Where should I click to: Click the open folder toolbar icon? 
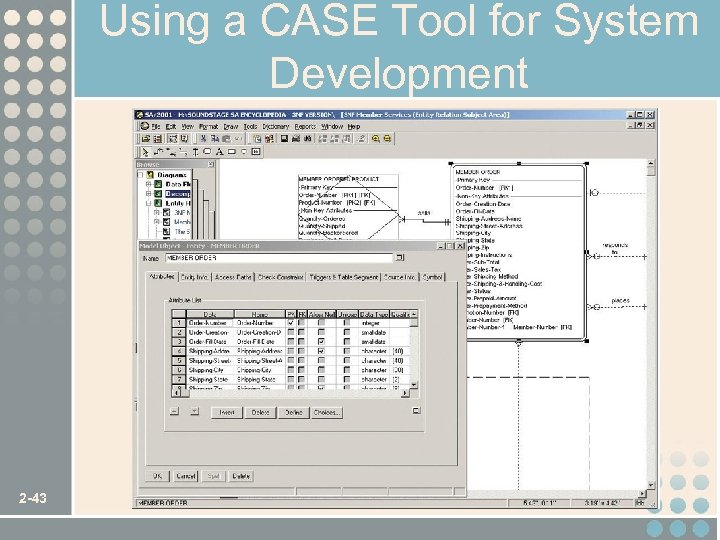pos(146,139)
